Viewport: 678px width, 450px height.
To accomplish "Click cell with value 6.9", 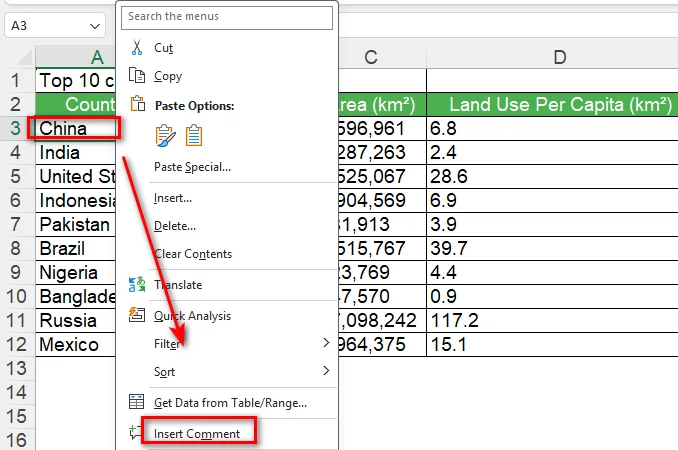I will click(x=552, y=200).
